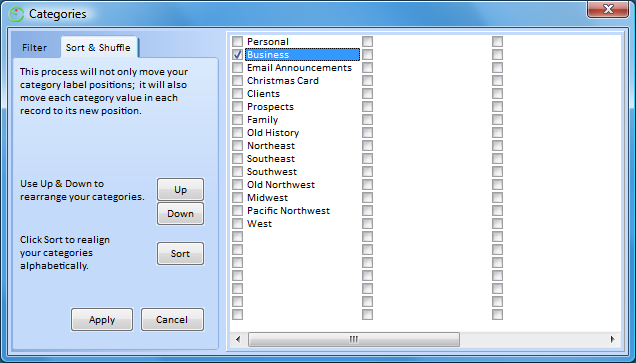
Task: Click the horizontal scrollbar thumb
Action: point(354,339)
